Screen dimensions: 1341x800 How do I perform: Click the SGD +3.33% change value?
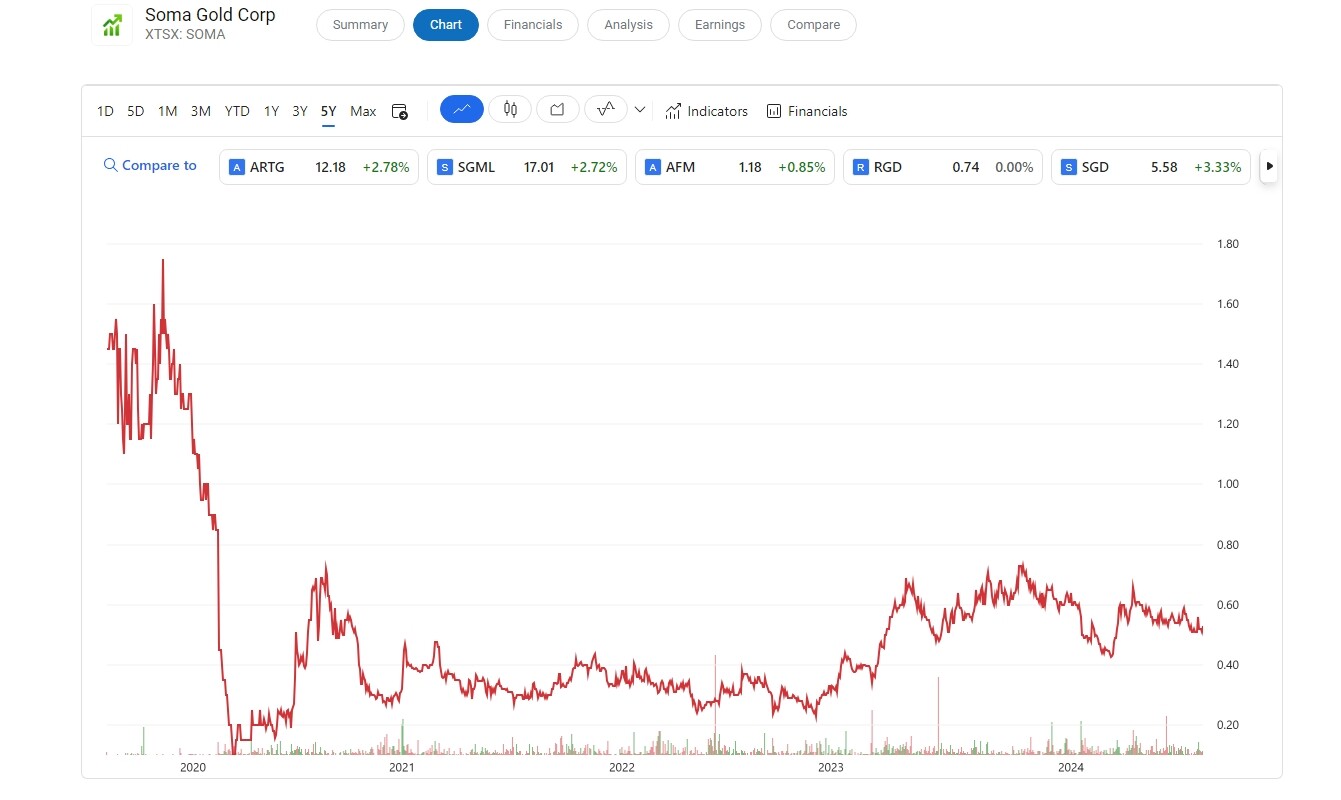pos(1218,167)
